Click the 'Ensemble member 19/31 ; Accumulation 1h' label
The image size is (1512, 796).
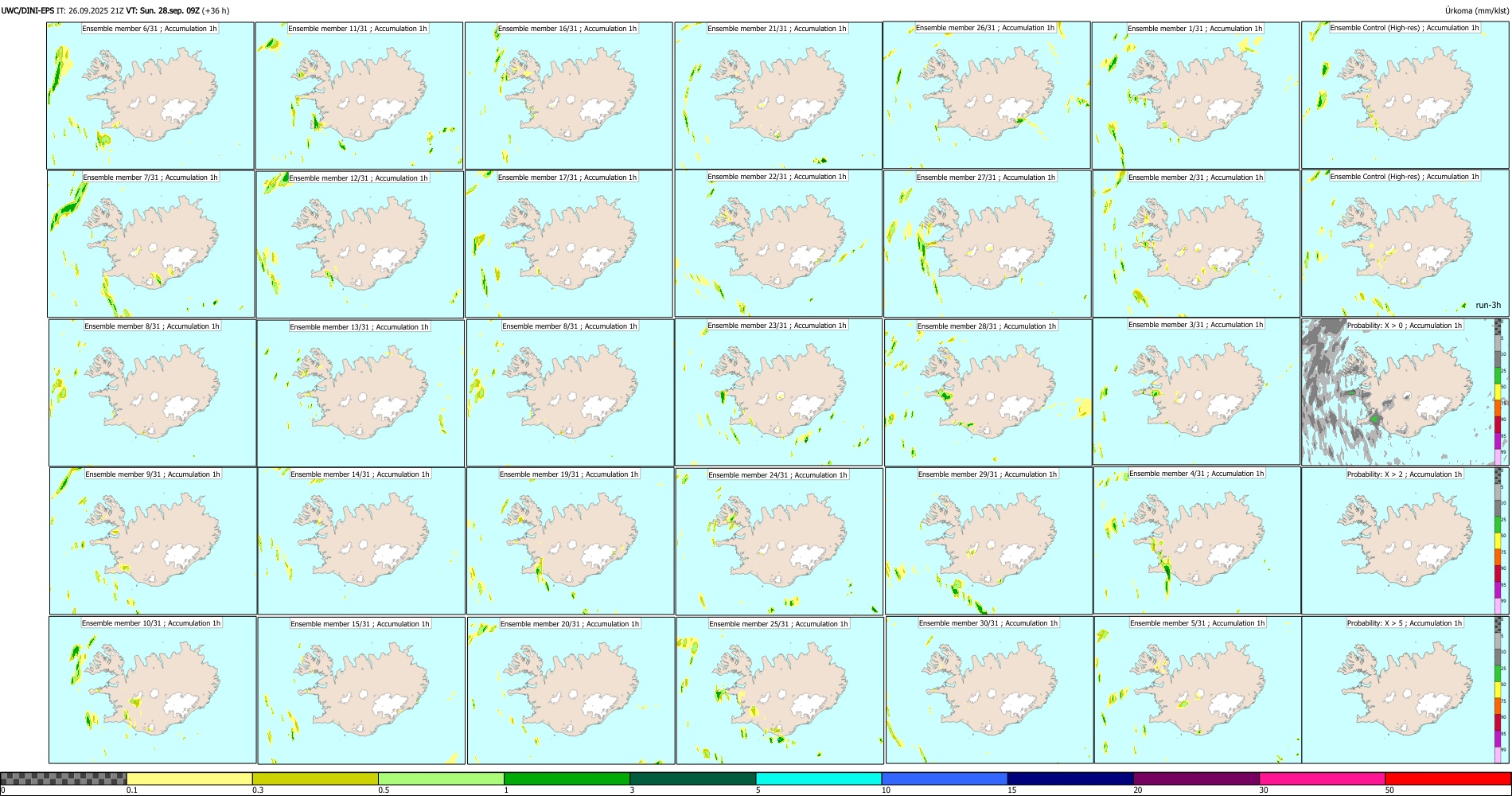tap(569, 474)
